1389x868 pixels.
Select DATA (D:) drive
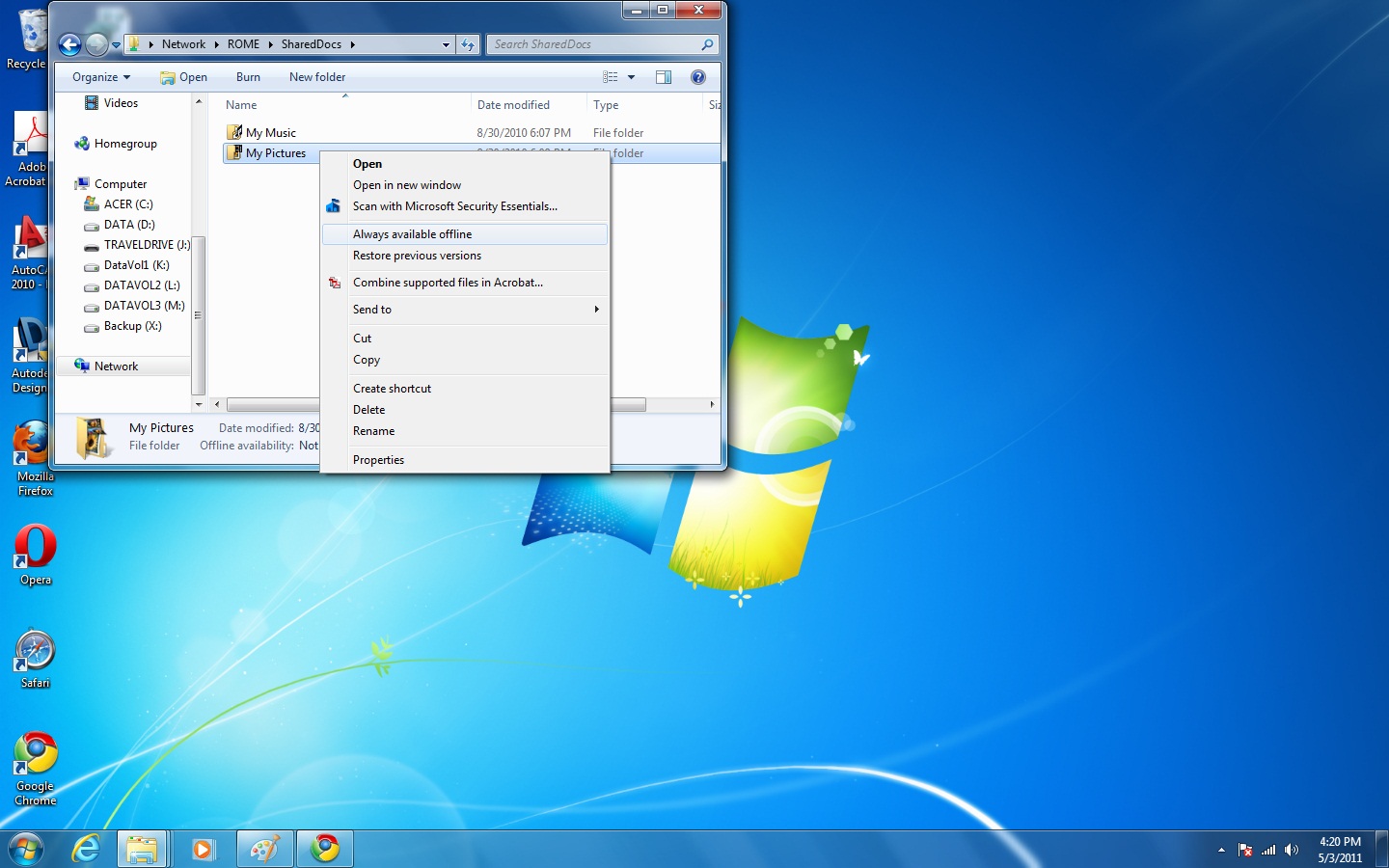coord(120,225)
